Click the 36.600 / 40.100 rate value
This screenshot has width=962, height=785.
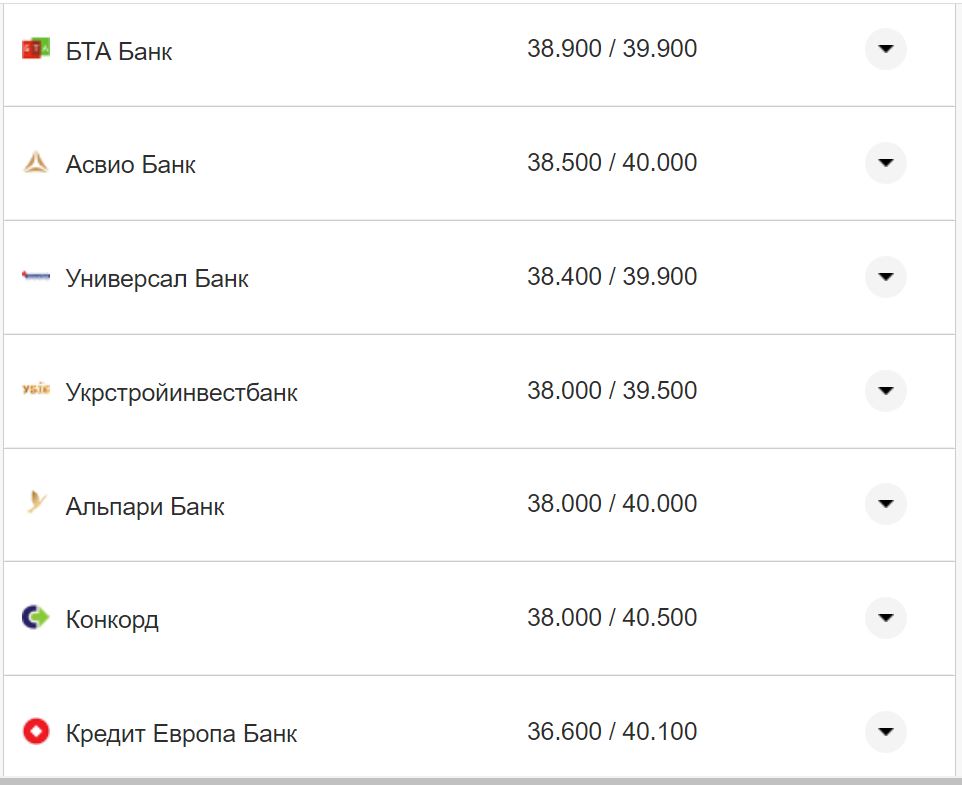(x=612, y=732)
